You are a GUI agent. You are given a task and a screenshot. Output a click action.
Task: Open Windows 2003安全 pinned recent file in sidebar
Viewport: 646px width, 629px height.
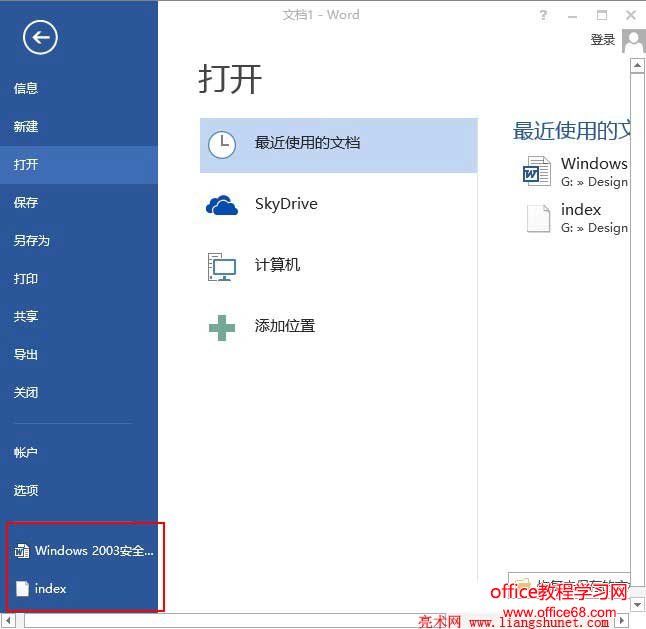[84, 551]
